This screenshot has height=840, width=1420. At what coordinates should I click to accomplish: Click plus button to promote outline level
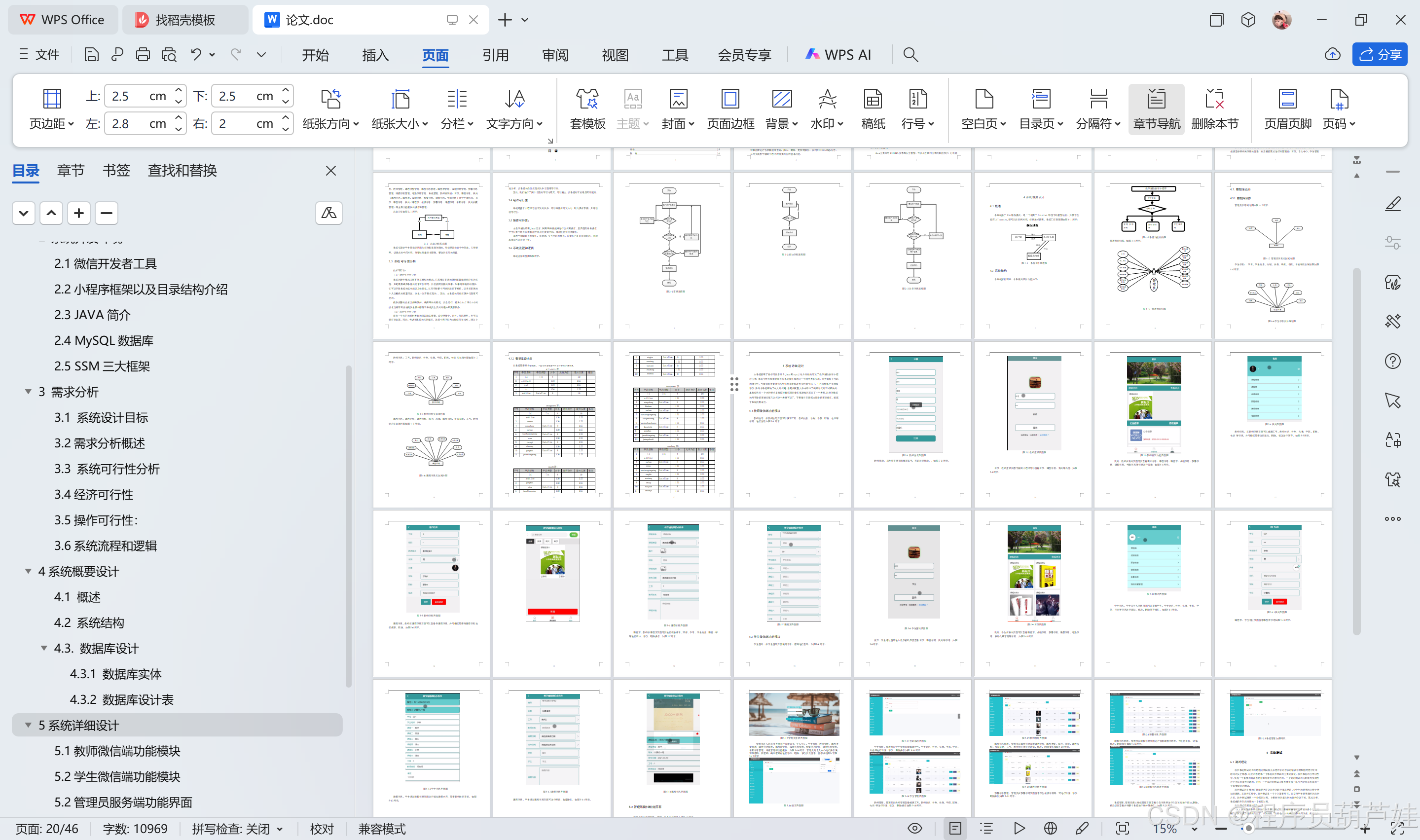(78, 213)
